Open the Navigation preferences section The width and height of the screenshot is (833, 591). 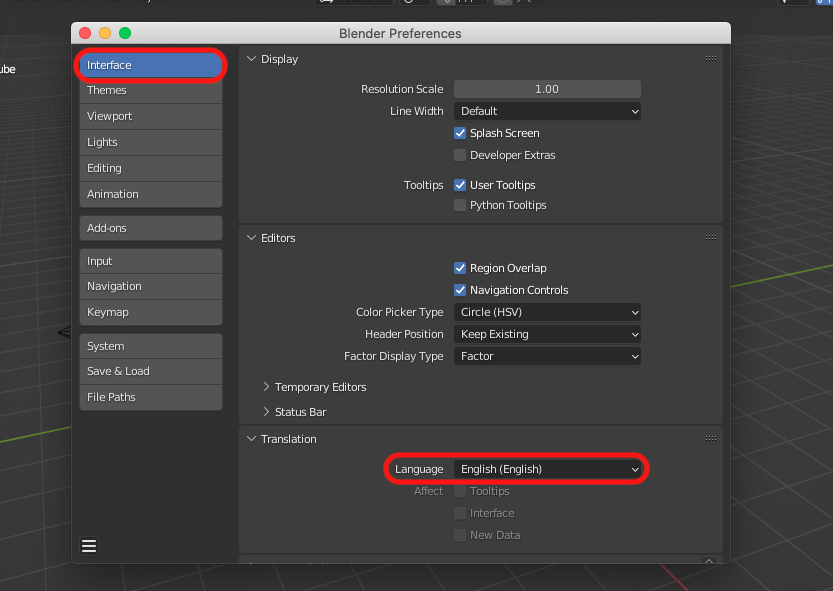[x=151, y=286]
